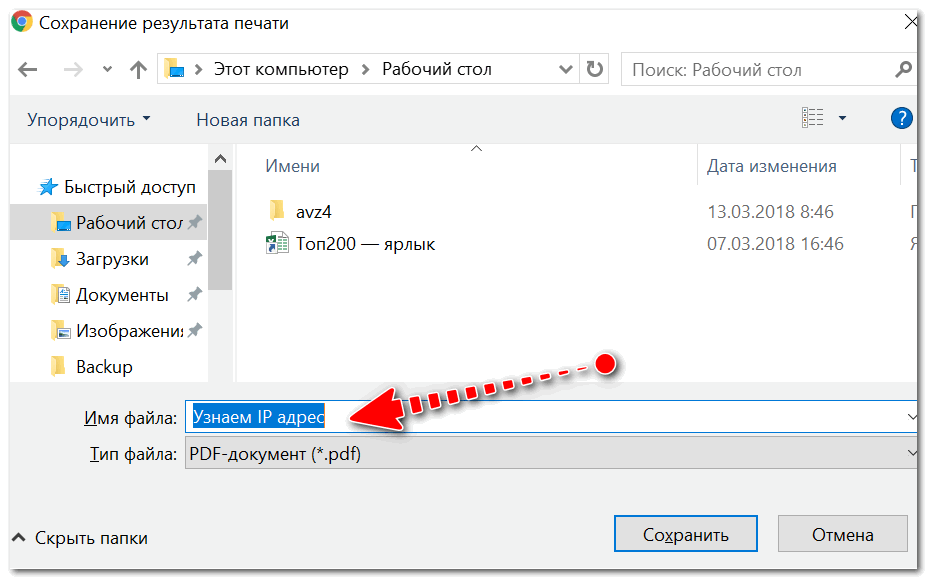Collapse folders with Скрыть папки
The height and width of the screenshot is (580, 928).
coord(80,538)
